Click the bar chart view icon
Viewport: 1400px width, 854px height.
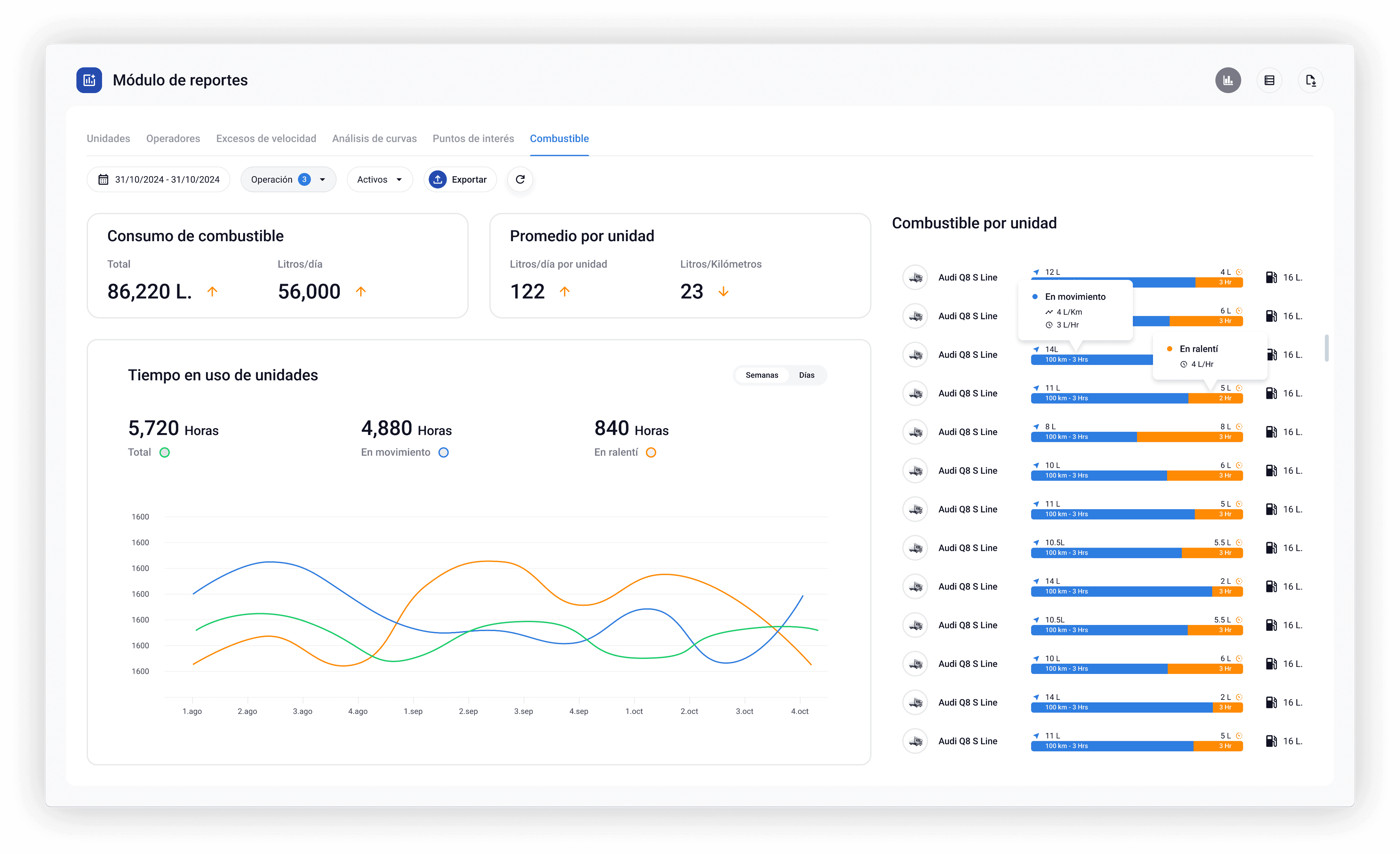[1228, 80]
